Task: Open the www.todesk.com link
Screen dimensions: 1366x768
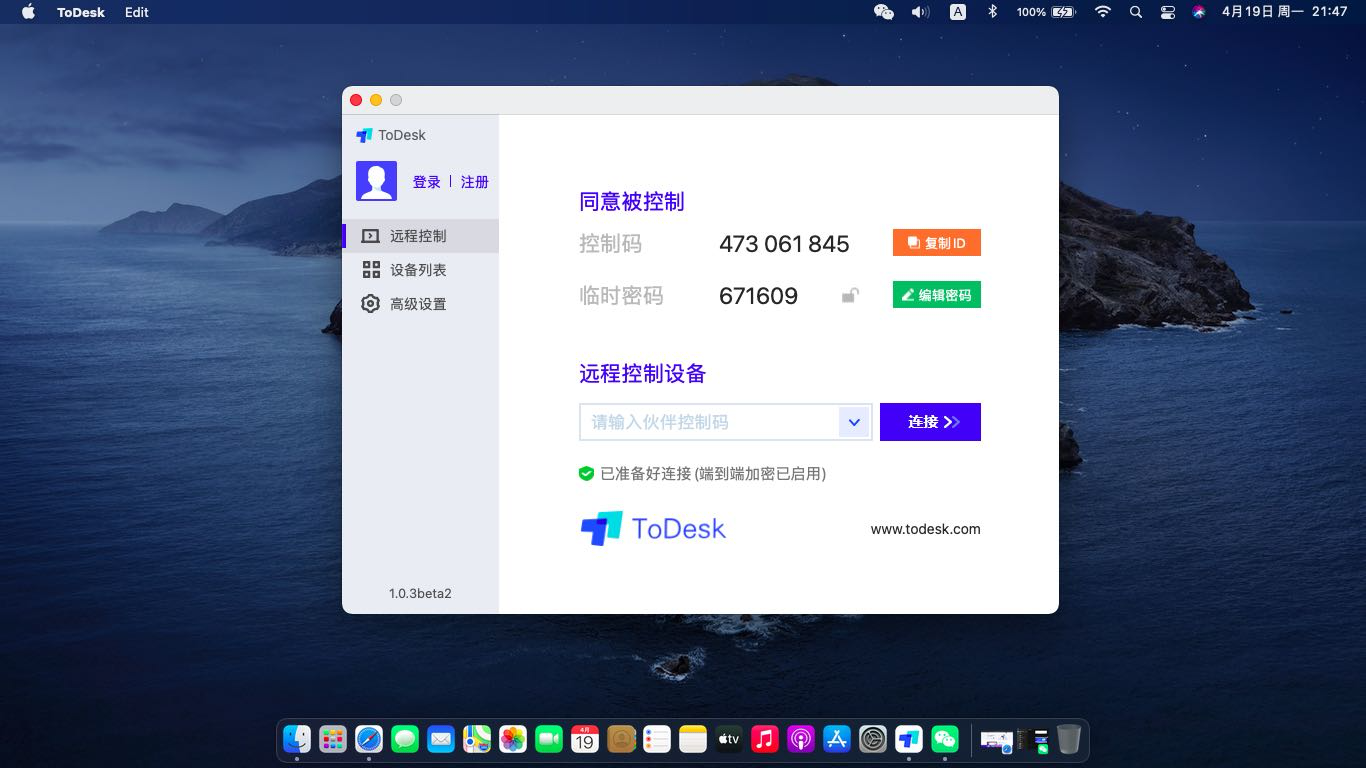Action: (x=926, y=529)
